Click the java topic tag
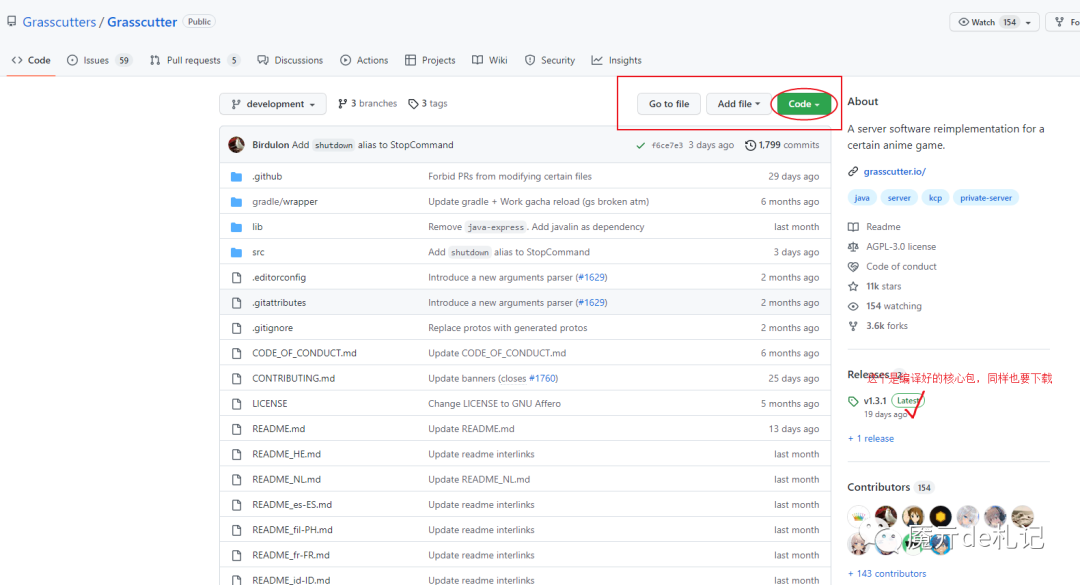The image size is (1080, 585). point(862,198)
